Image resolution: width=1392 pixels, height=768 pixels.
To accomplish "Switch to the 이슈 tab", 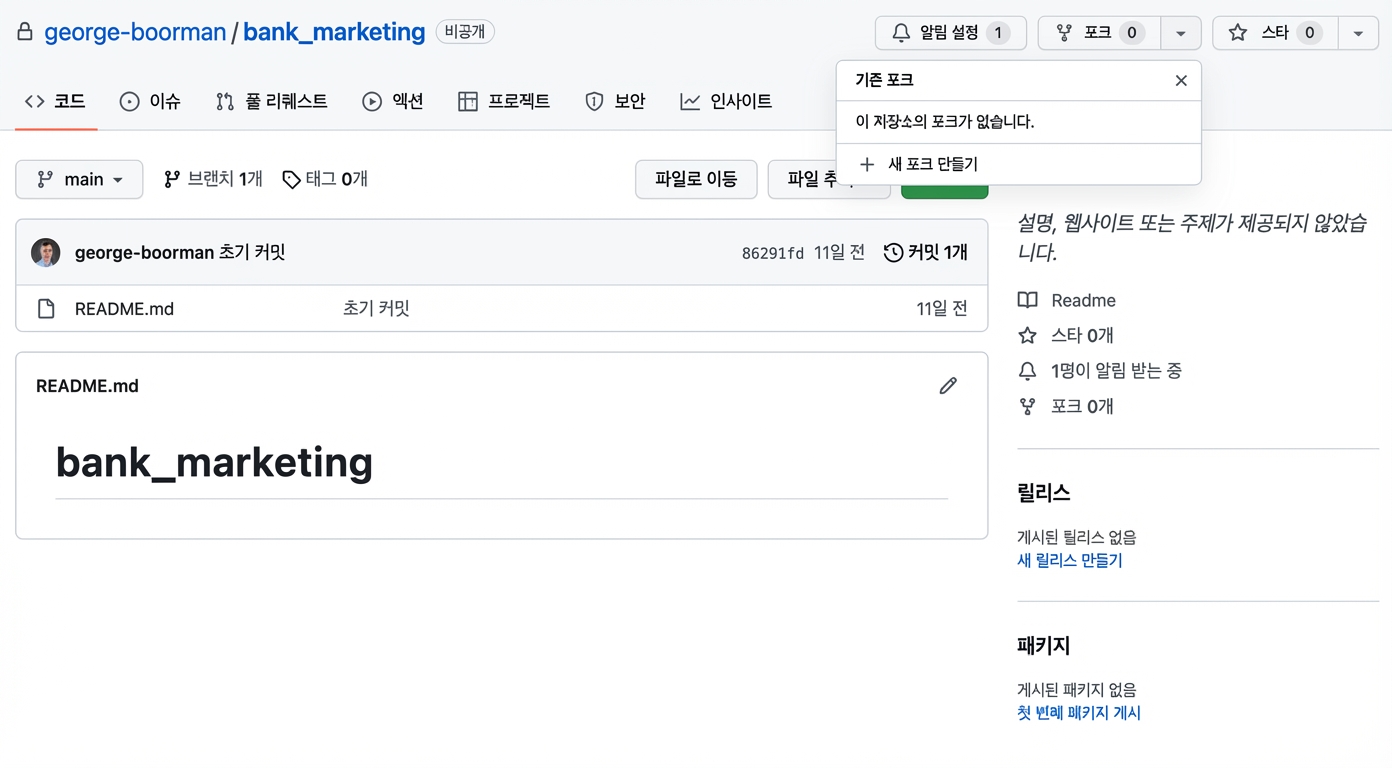I will click(150, 101).
